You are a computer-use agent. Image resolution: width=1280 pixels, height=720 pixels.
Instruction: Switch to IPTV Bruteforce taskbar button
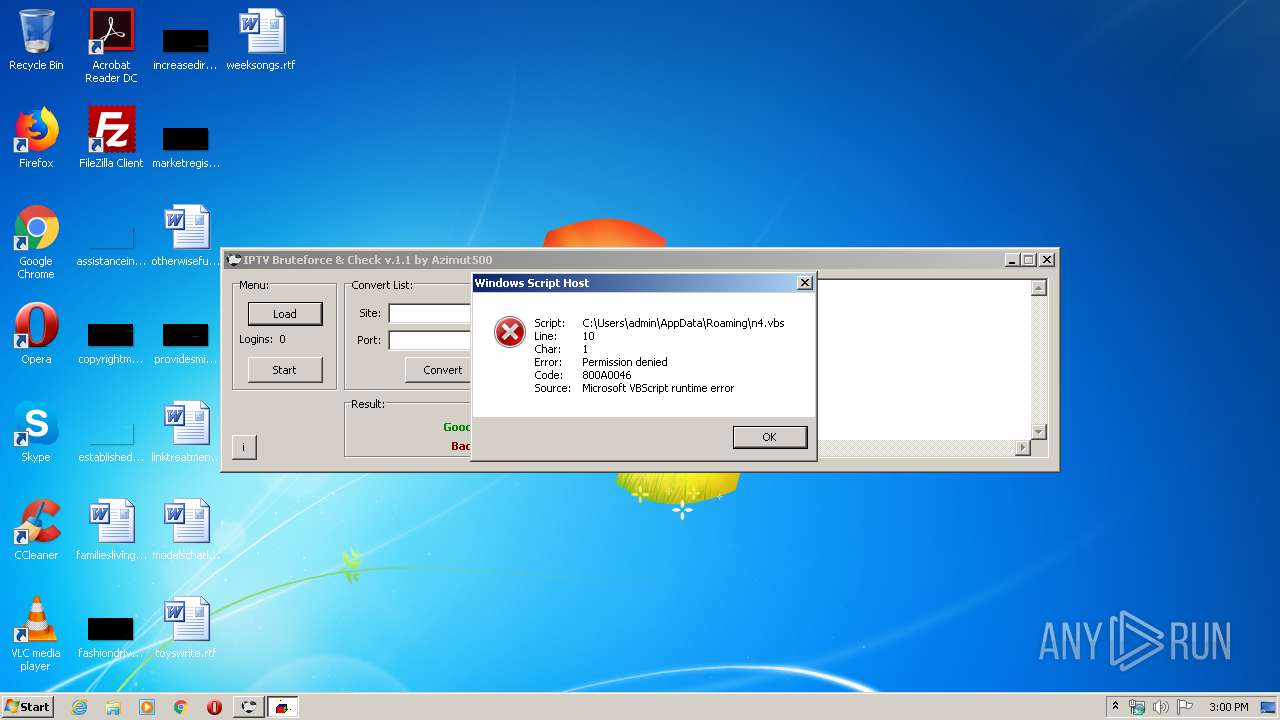pos(248,707)
